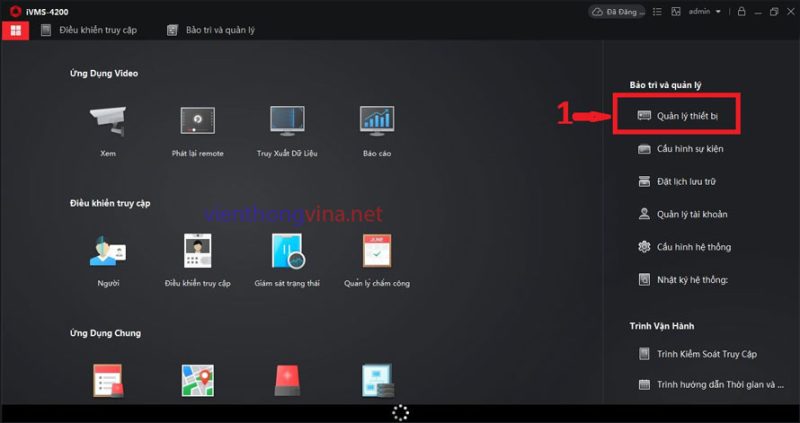Open the Người person management icon

tap(108, 251)
